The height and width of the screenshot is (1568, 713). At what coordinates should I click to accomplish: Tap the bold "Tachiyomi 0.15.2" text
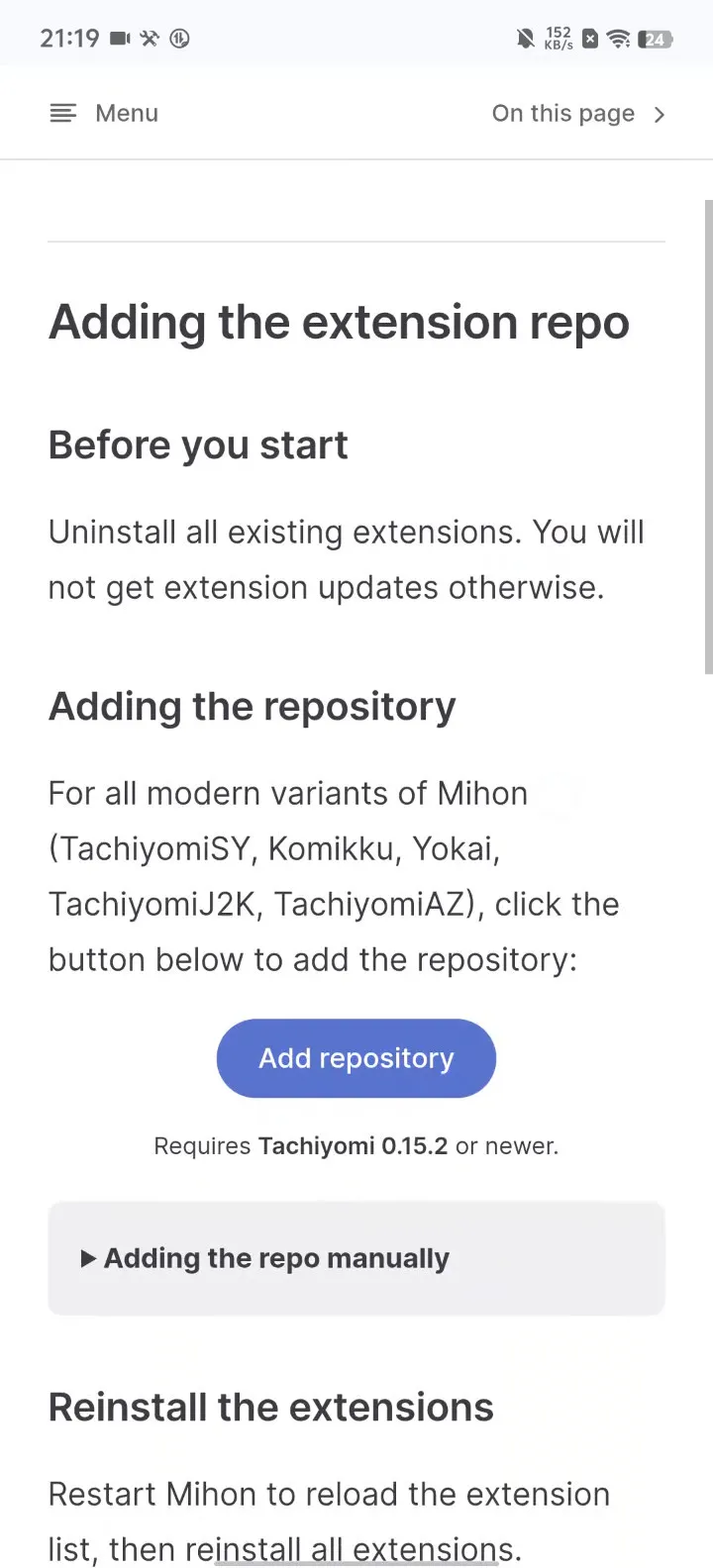tap(353, 1145)
